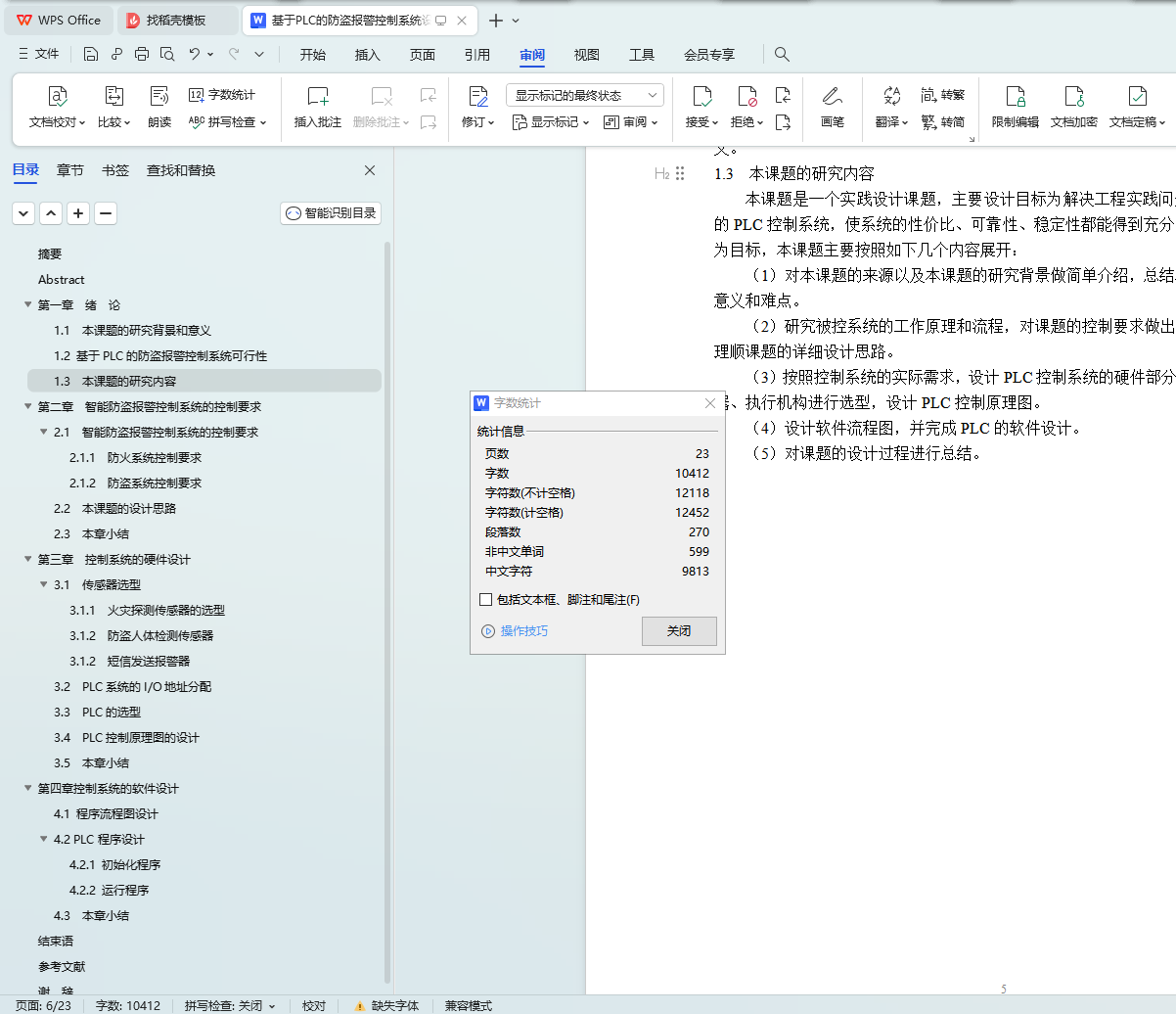1176x1014 pixels.
Task: Convert text with 转简 button
Action: pos(942,122)
